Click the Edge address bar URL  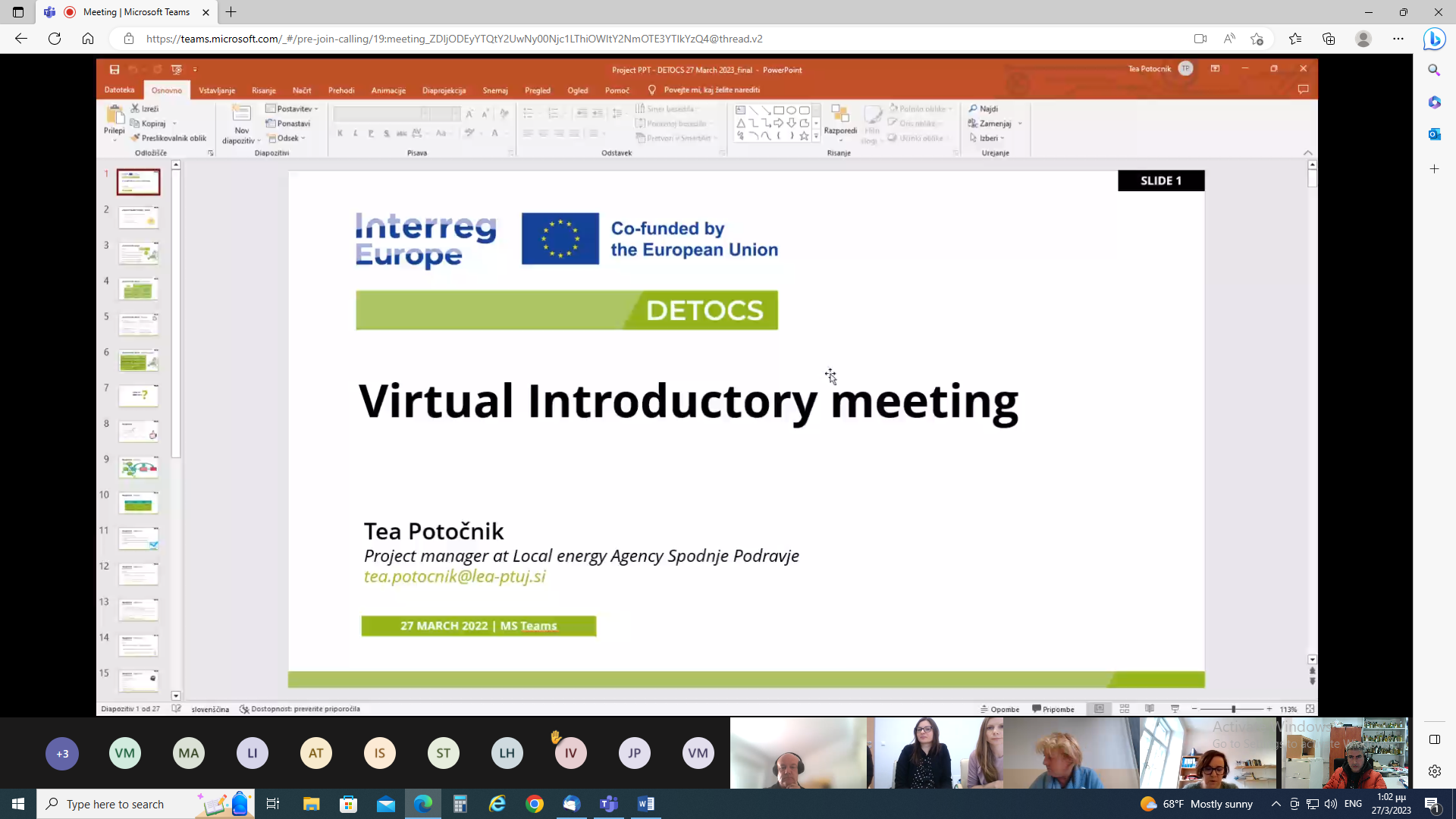pyautogui.click(x=454, y=39)
